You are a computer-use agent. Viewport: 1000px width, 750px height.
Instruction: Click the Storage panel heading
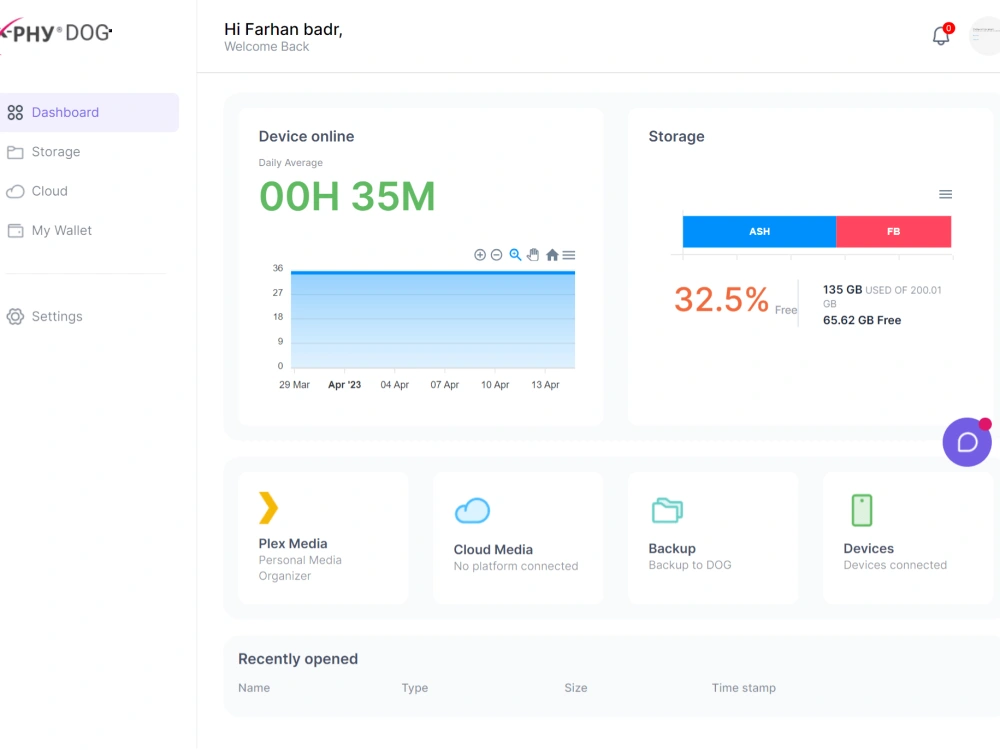tap(676, 136)
